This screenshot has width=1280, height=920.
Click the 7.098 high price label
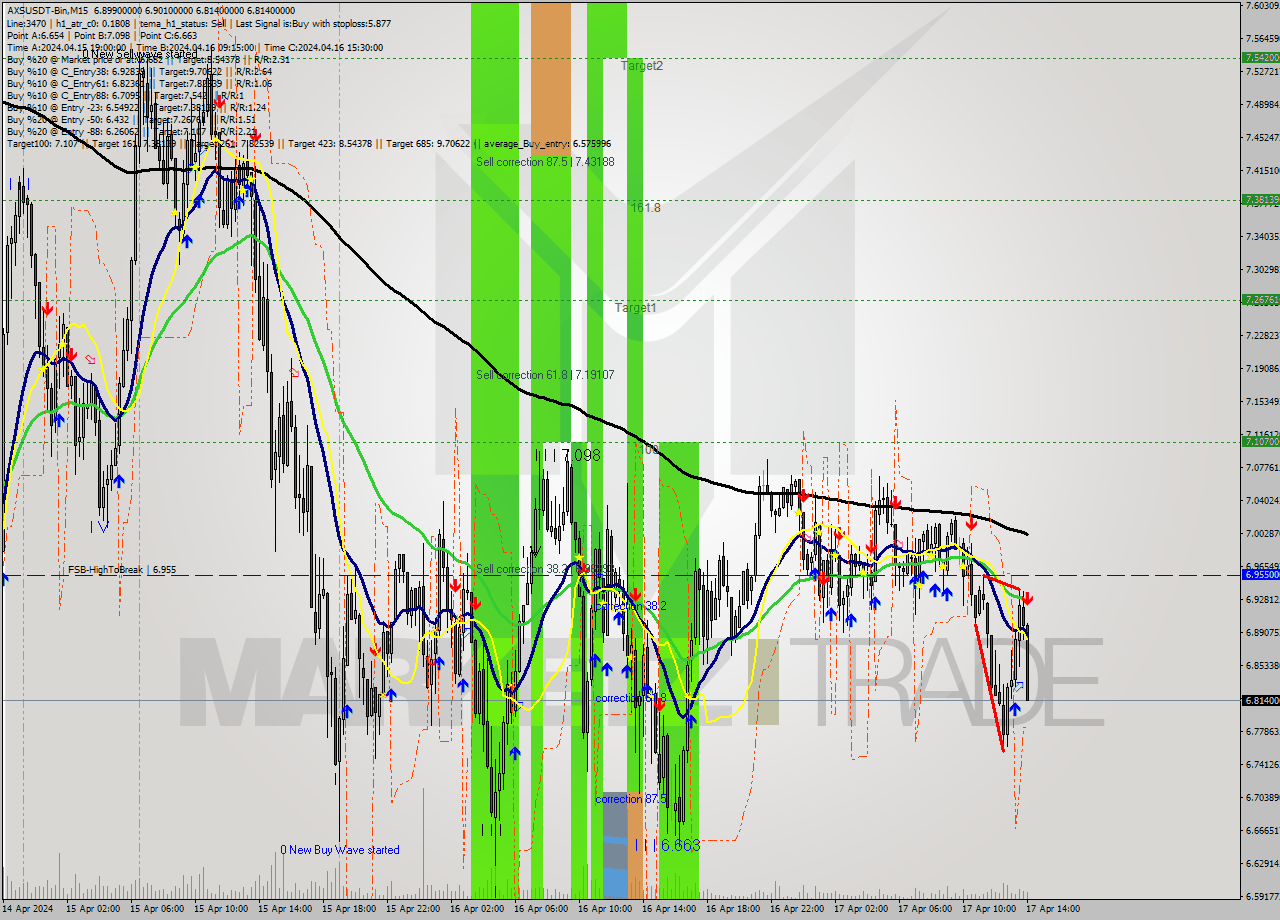pyautogui.click(x=581, y=455)
